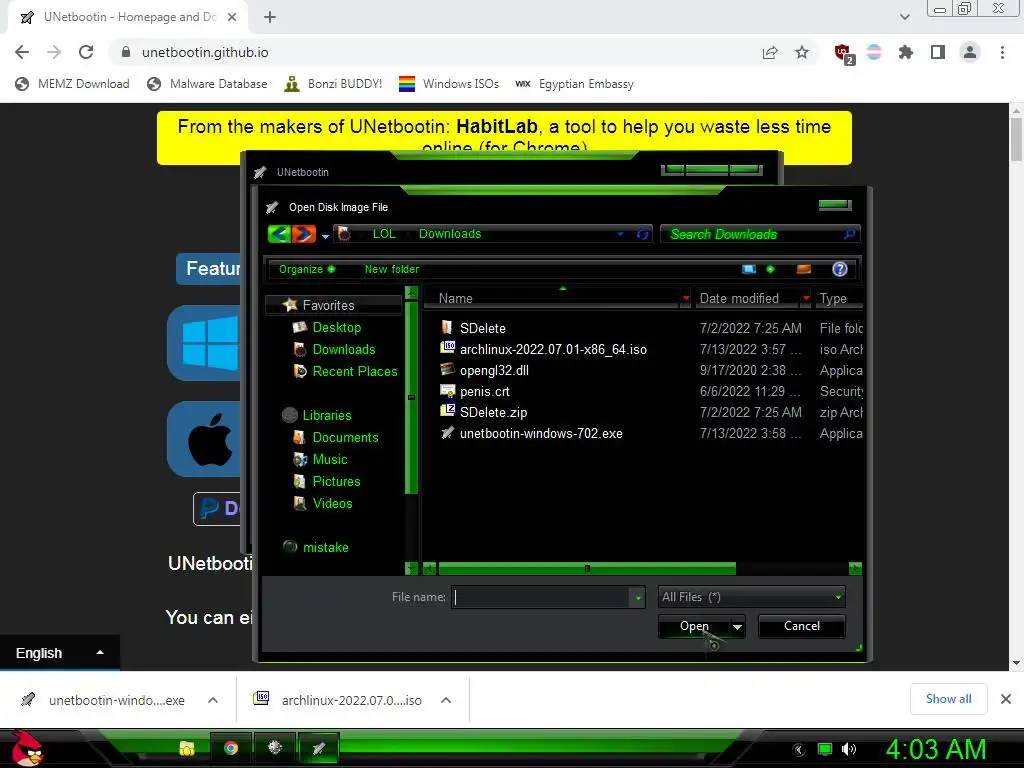Click the Open button
Screen dimensions: 1024x768
click(694, 626)
